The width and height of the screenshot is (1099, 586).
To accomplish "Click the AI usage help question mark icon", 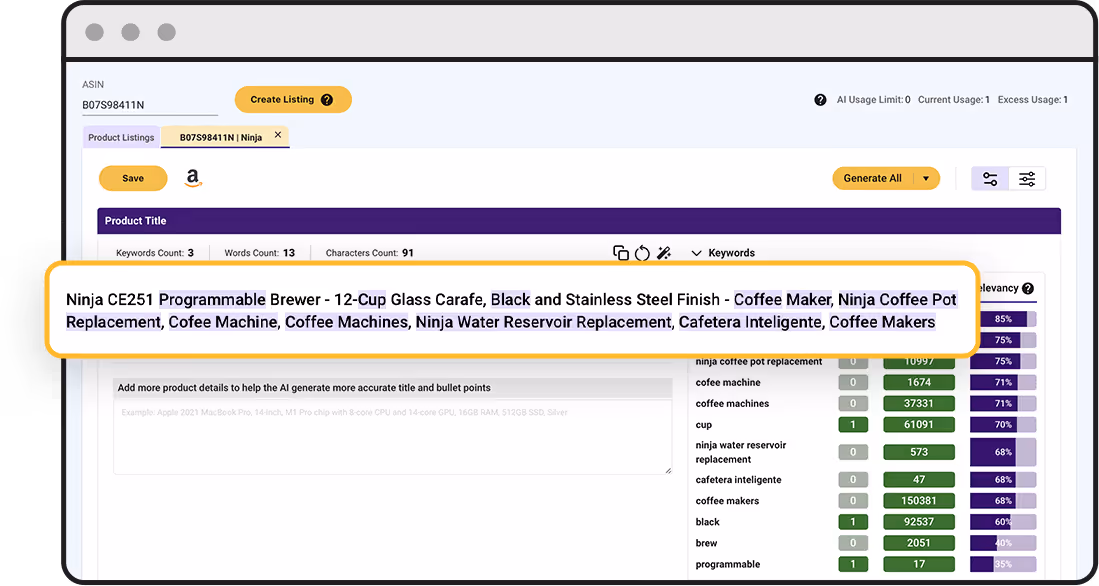I will click(x=820, y=100).
